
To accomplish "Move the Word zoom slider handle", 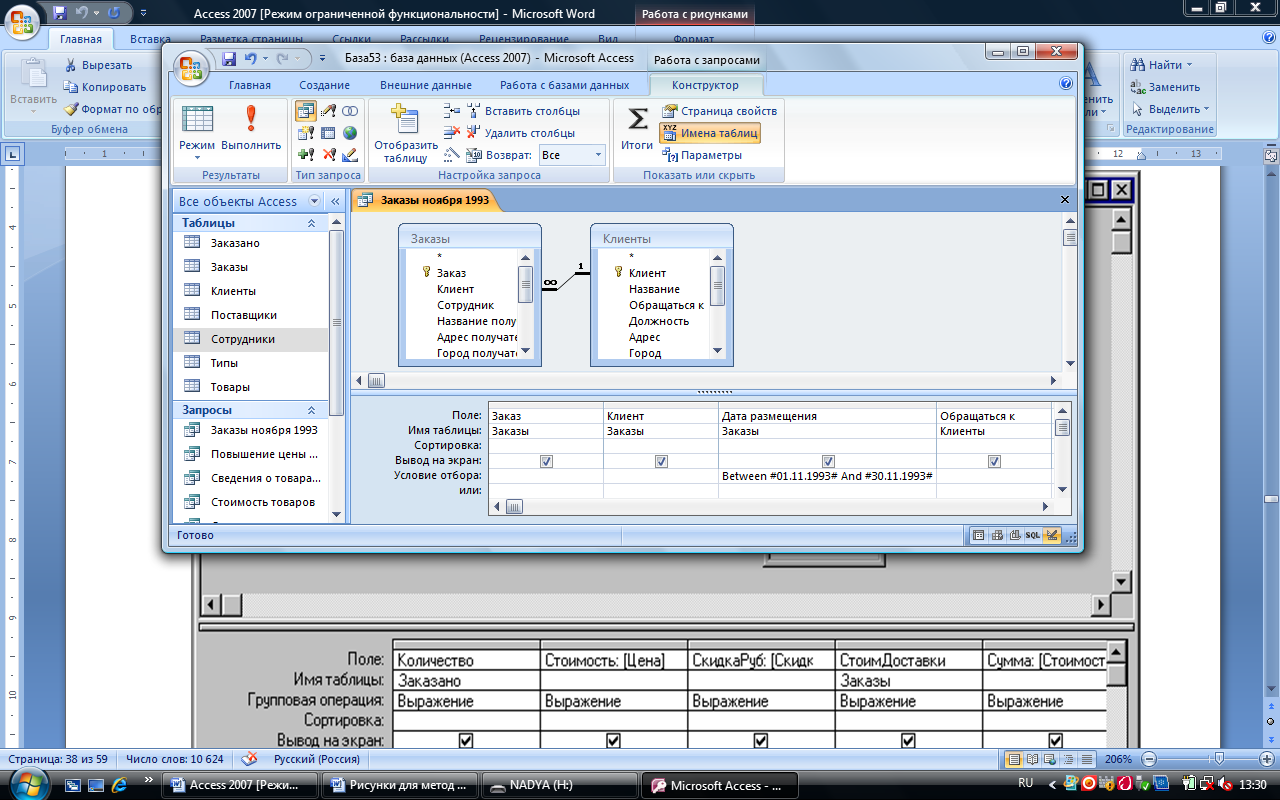I will [1218, 759].
